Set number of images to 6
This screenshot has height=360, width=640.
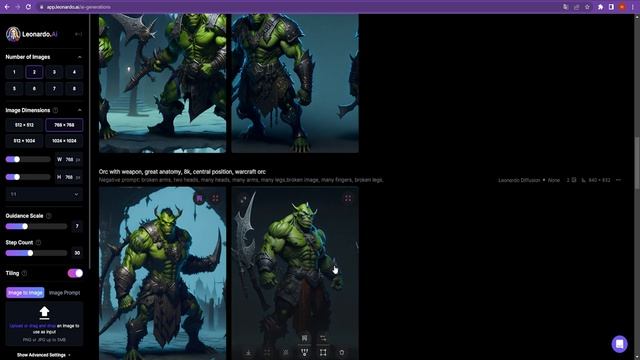[34, 89]
